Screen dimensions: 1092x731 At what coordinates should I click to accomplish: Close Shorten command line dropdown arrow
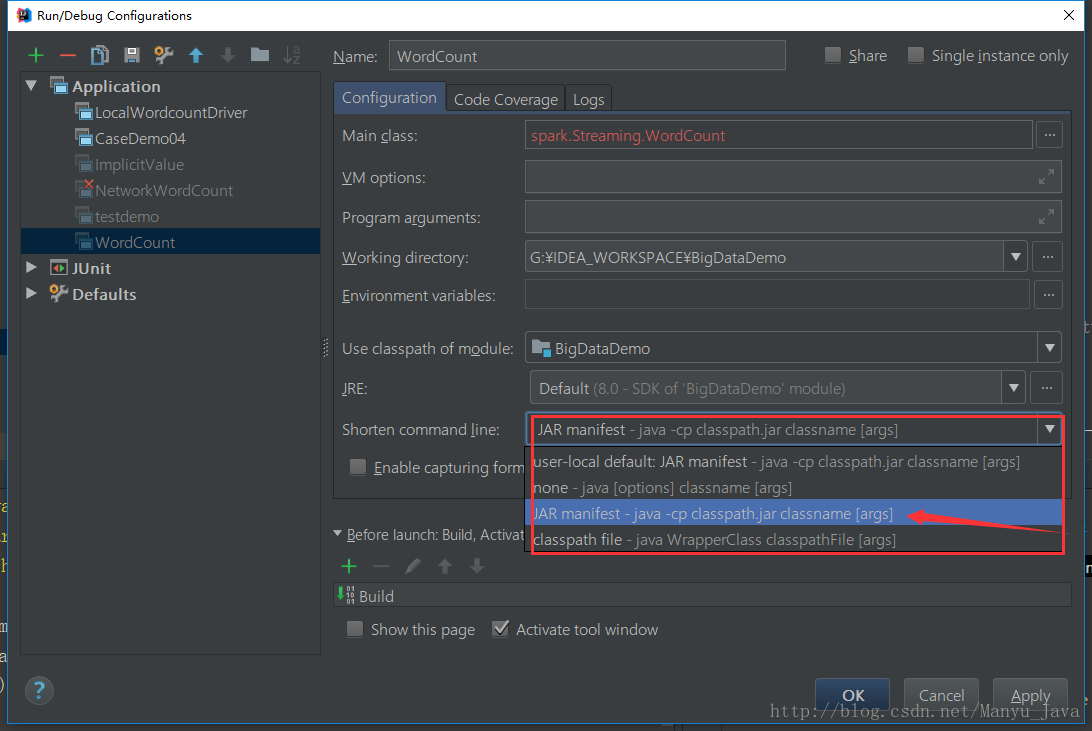coord(1050,430)
